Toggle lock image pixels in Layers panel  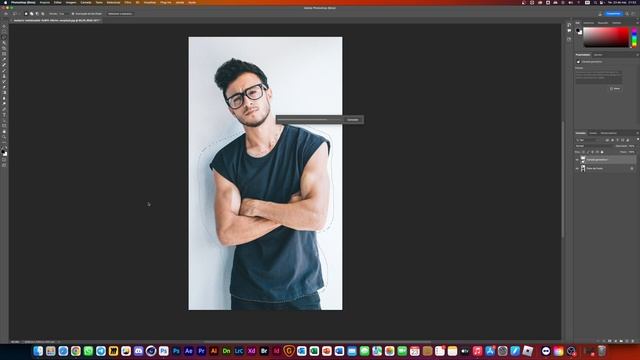[x=588, y=152]
